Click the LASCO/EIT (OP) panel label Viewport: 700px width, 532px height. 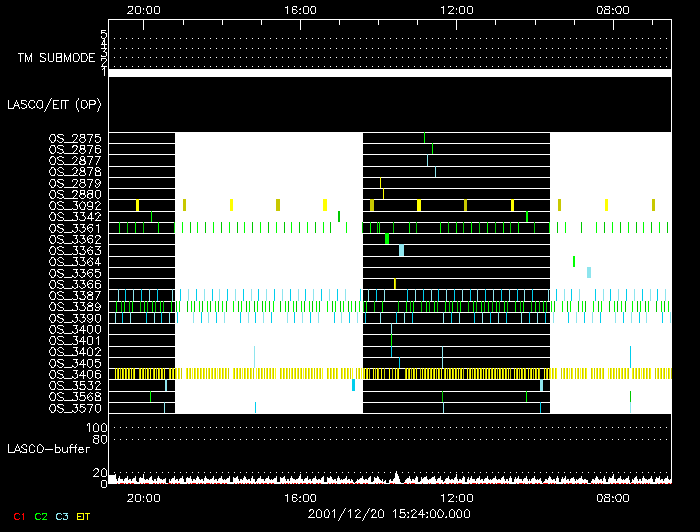pos(54,104)
